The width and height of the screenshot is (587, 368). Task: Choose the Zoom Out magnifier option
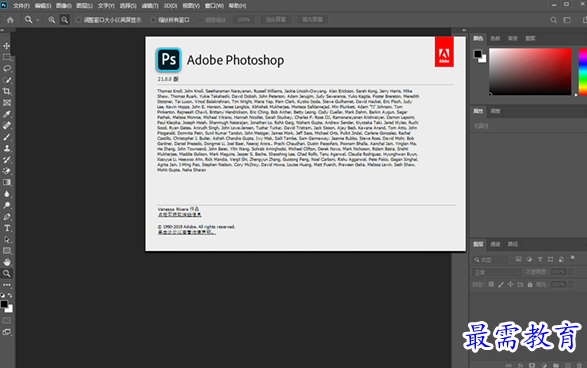pos(65,20)
